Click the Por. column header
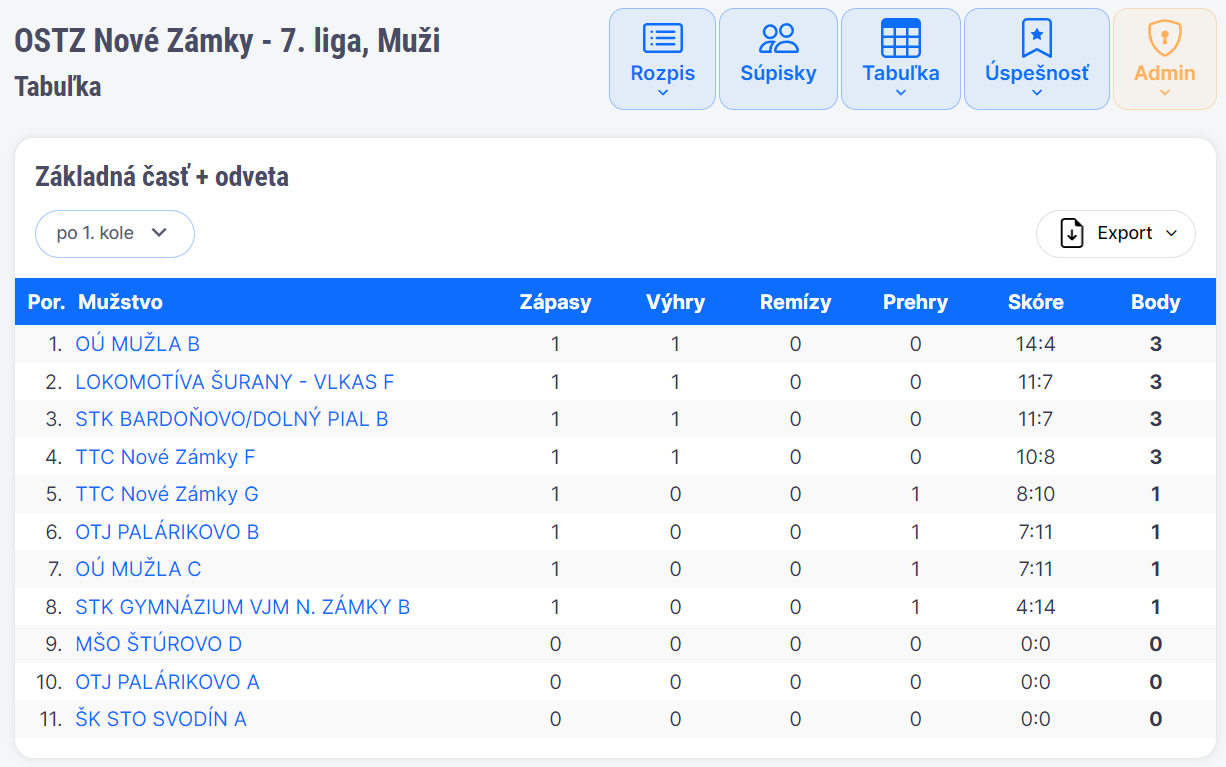The width and height of the screenshot is (1226, 767). tap(47, 302)
